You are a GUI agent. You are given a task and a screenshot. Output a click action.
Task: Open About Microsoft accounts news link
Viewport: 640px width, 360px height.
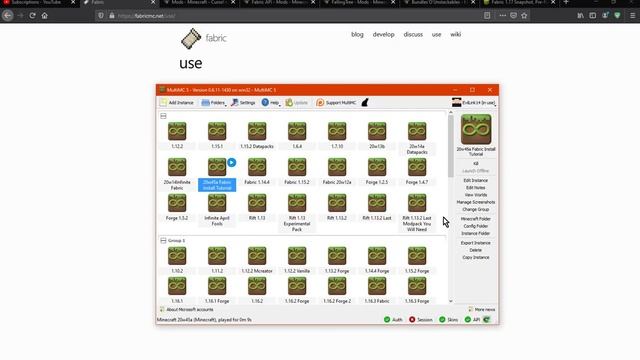click(186, 309)
